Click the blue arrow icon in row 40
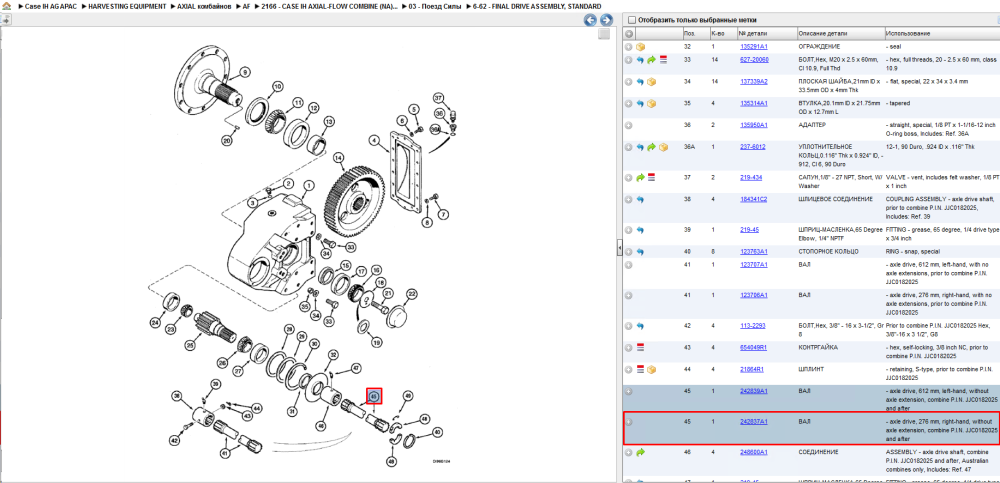 [640, 251]
